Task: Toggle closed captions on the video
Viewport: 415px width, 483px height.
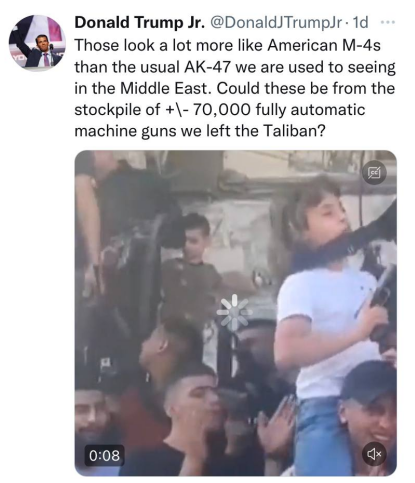Action: click(374, 173)
